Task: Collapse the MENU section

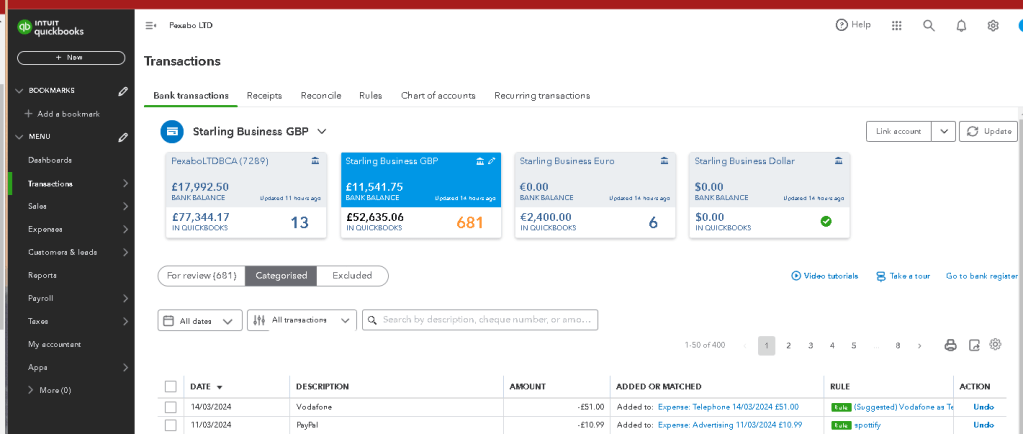Action: click(19, 137)
